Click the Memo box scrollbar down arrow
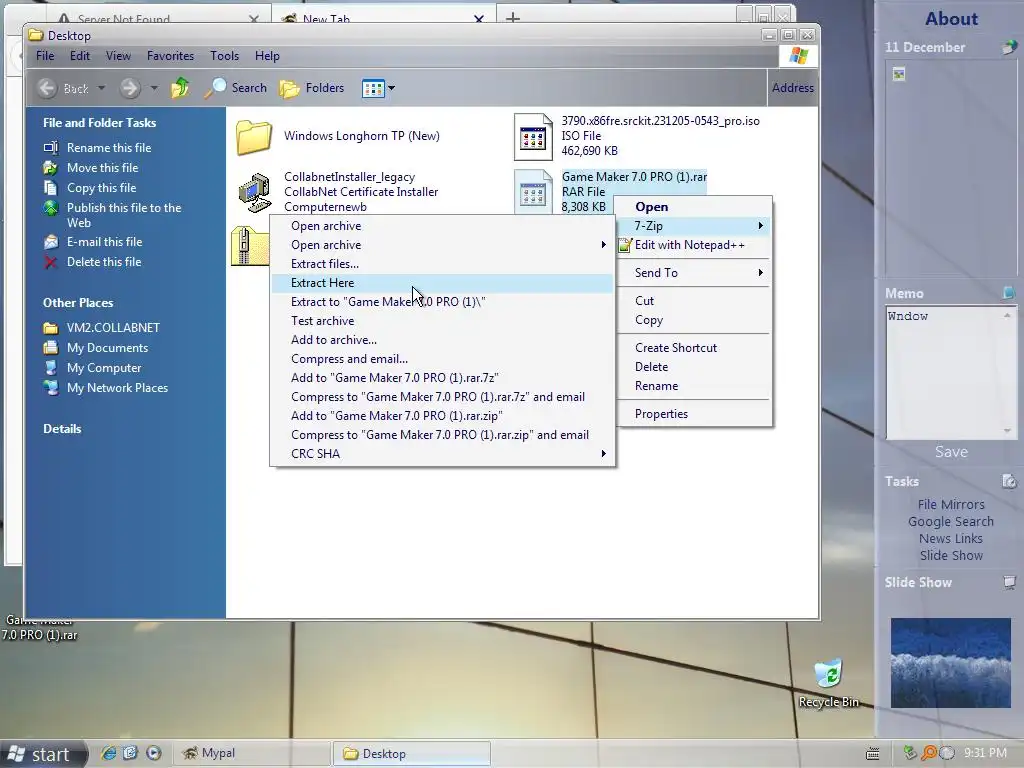1024x768 pixels. [1007, 431]
